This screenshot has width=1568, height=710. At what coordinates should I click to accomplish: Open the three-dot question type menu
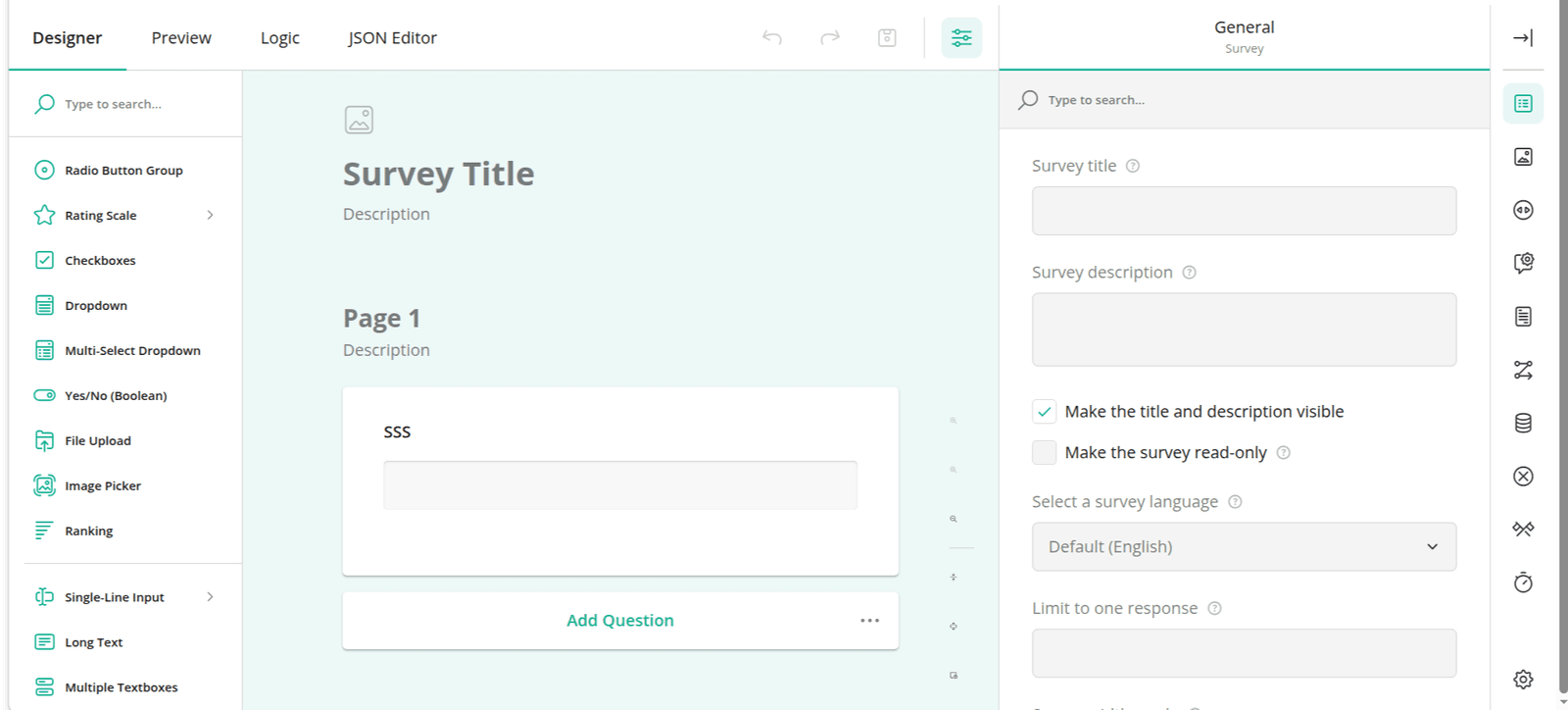point(869,620)
